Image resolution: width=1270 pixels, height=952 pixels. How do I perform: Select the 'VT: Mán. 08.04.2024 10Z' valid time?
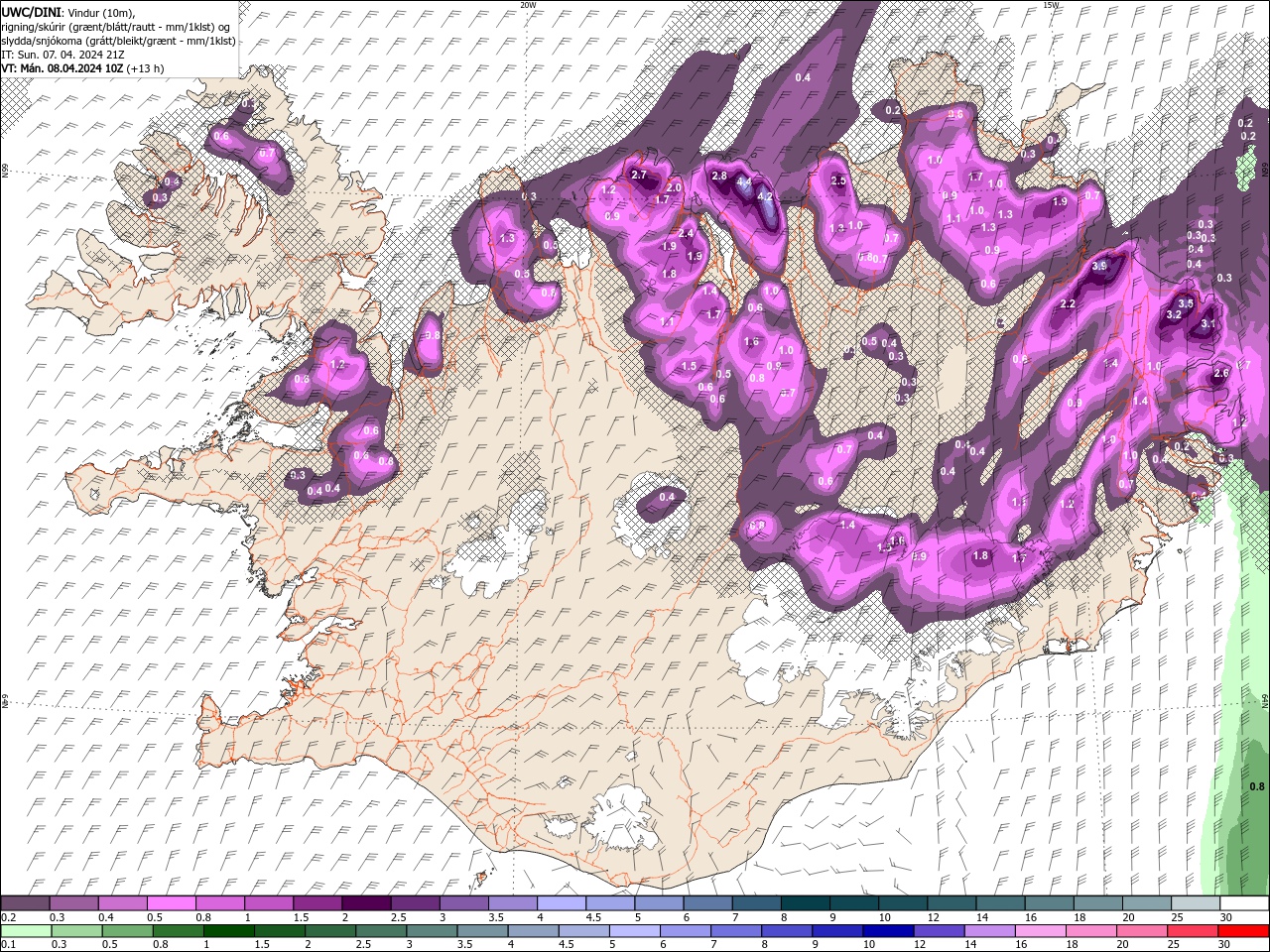pos(62,68)
